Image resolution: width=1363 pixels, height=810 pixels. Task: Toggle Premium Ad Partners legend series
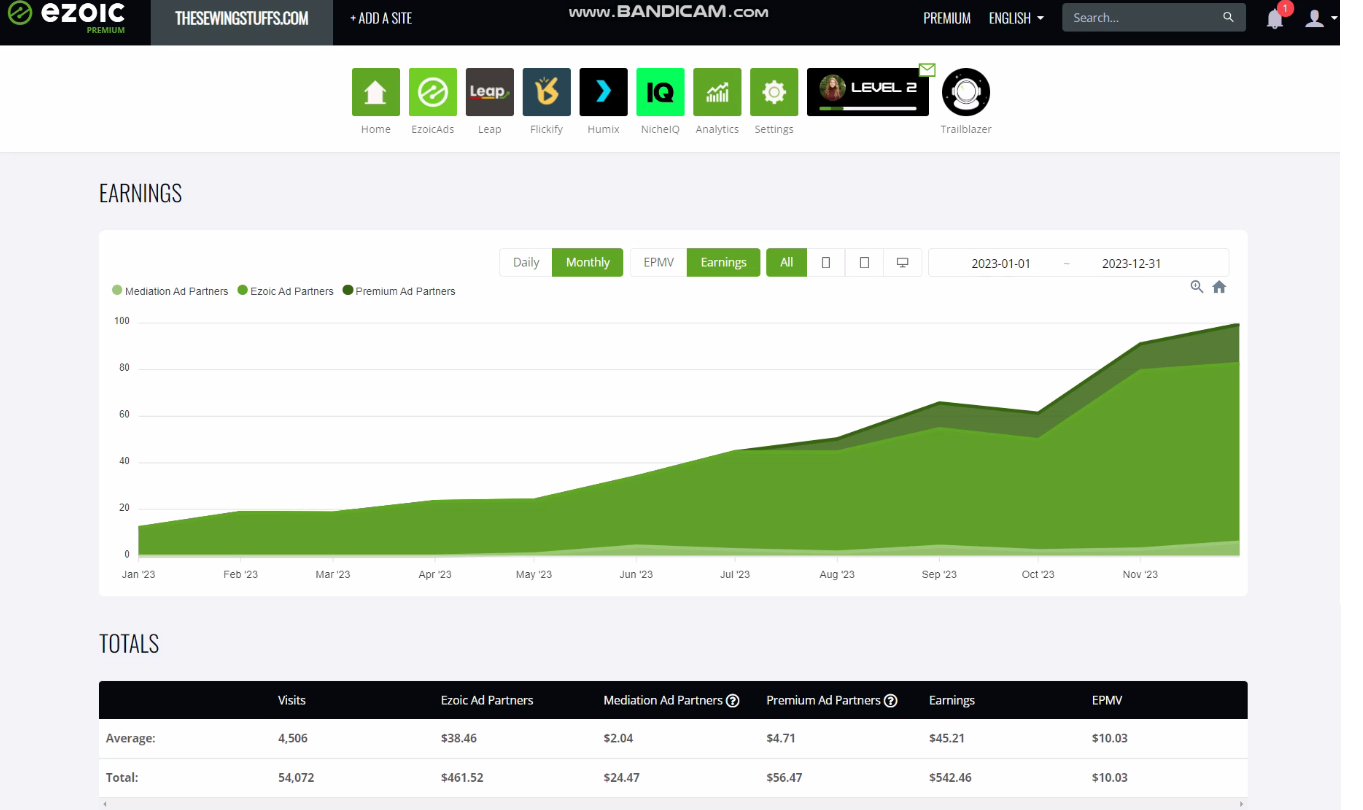[x=399, y=291]
